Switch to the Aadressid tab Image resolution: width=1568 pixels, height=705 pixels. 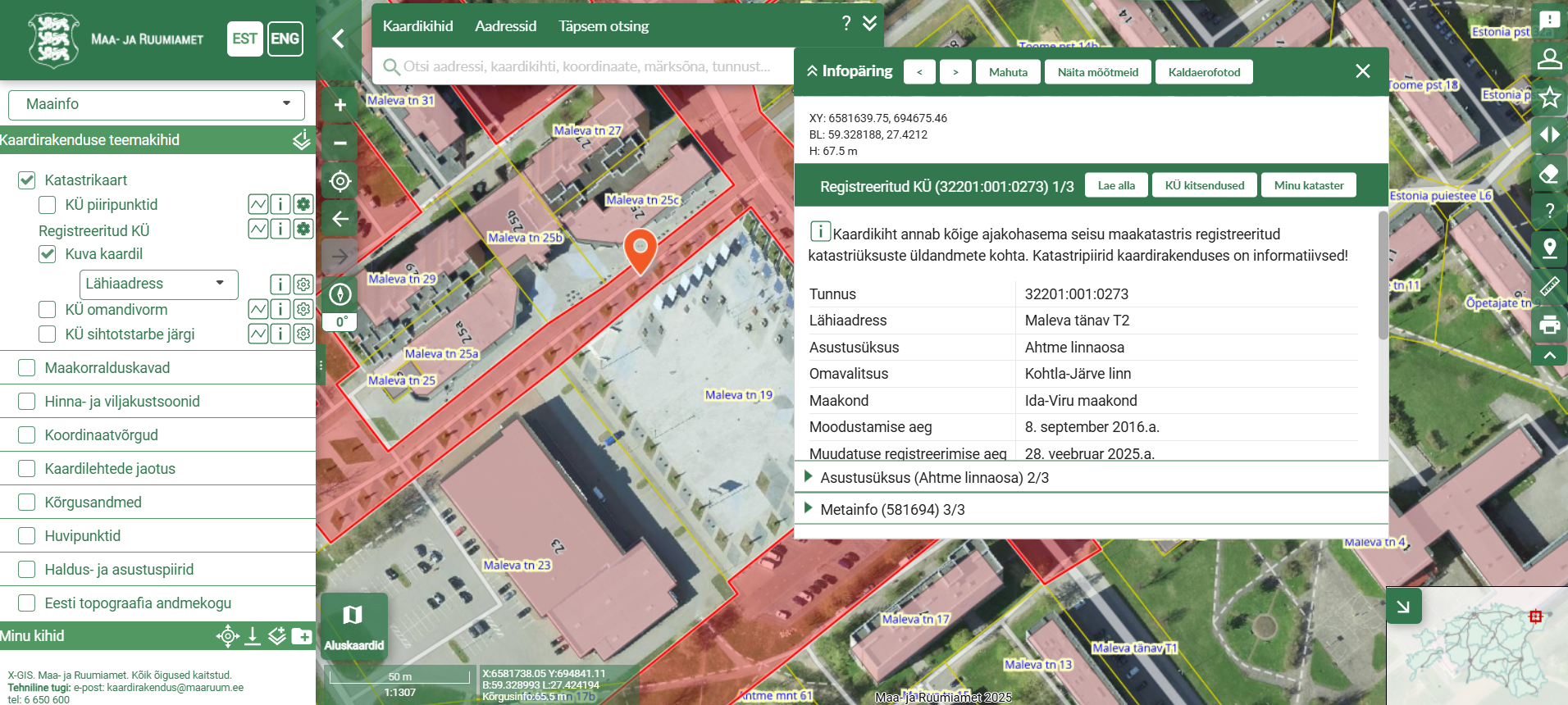coord(505,26)
